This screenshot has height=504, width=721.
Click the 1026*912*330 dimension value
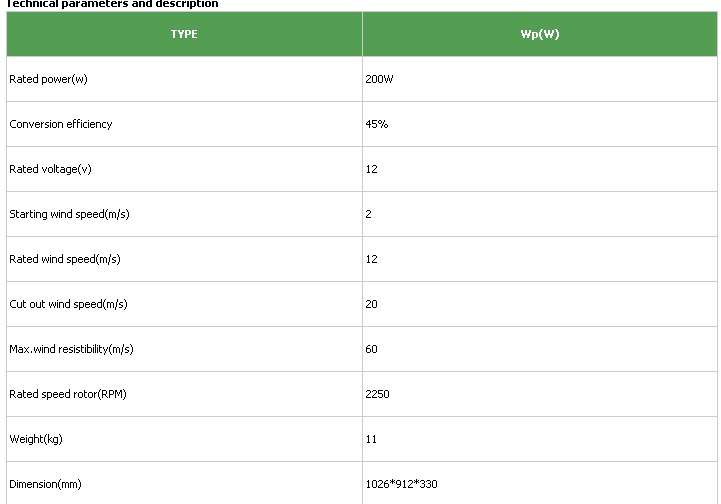(x=401, y=485)
